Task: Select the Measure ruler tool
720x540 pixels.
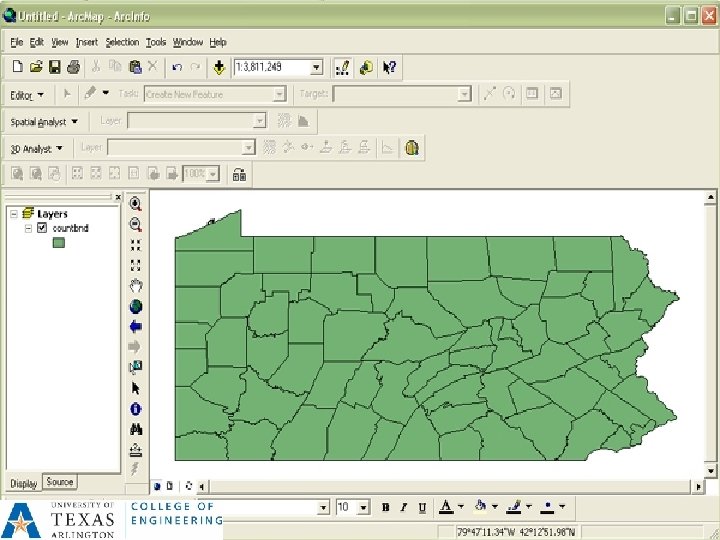Action: 135,450
